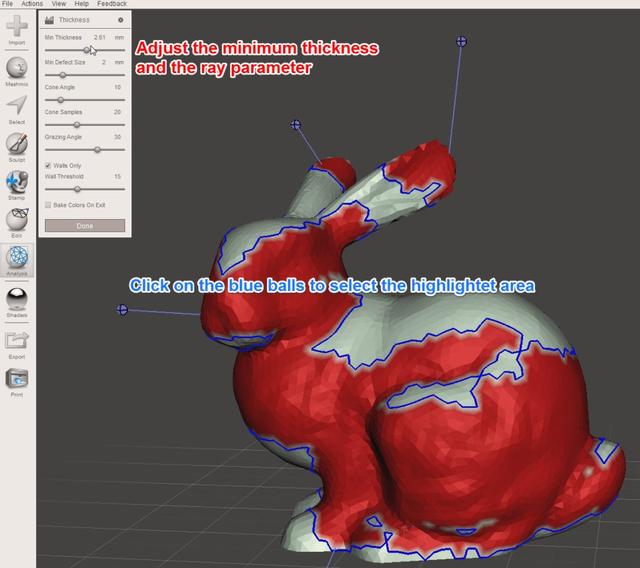Viewport: 640px width, 568px height.
Task: Click the Feedback menu item
Action: (112, 4)
